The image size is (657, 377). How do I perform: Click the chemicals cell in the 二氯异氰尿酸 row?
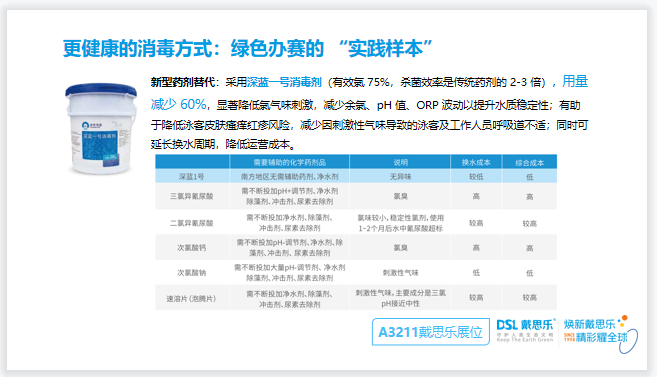pyautogui.click(x=290, y=223)
